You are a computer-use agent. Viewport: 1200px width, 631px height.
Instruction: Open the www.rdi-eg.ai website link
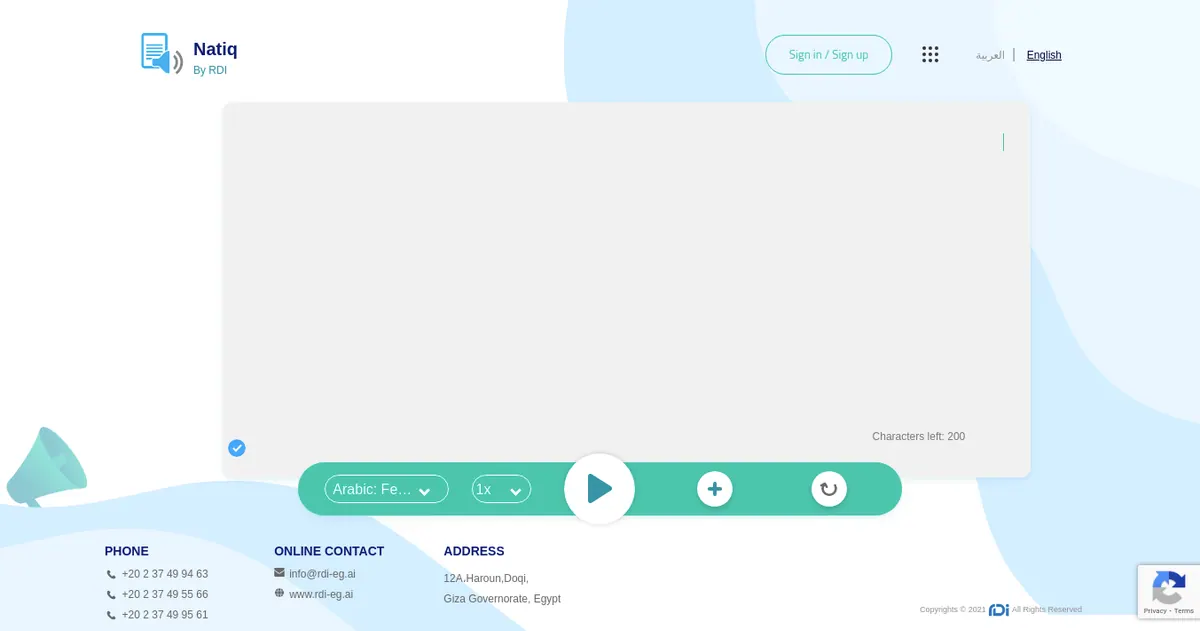(321, 594)
